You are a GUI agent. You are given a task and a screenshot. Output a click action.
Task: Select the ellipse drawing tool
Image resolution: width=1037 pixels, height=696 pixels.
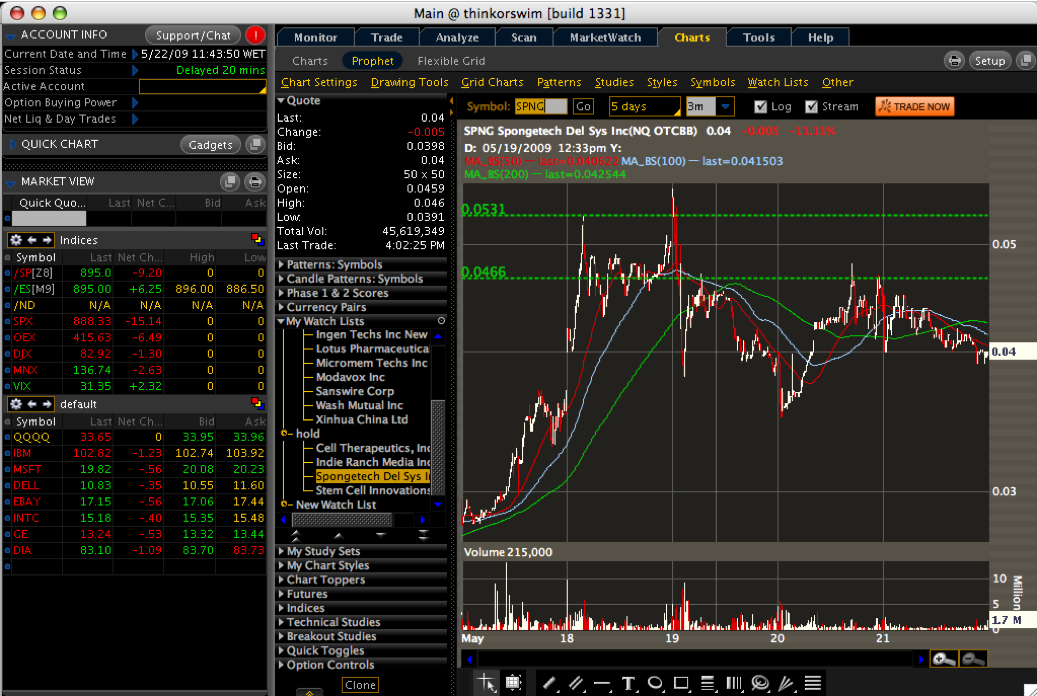[655, 683]
